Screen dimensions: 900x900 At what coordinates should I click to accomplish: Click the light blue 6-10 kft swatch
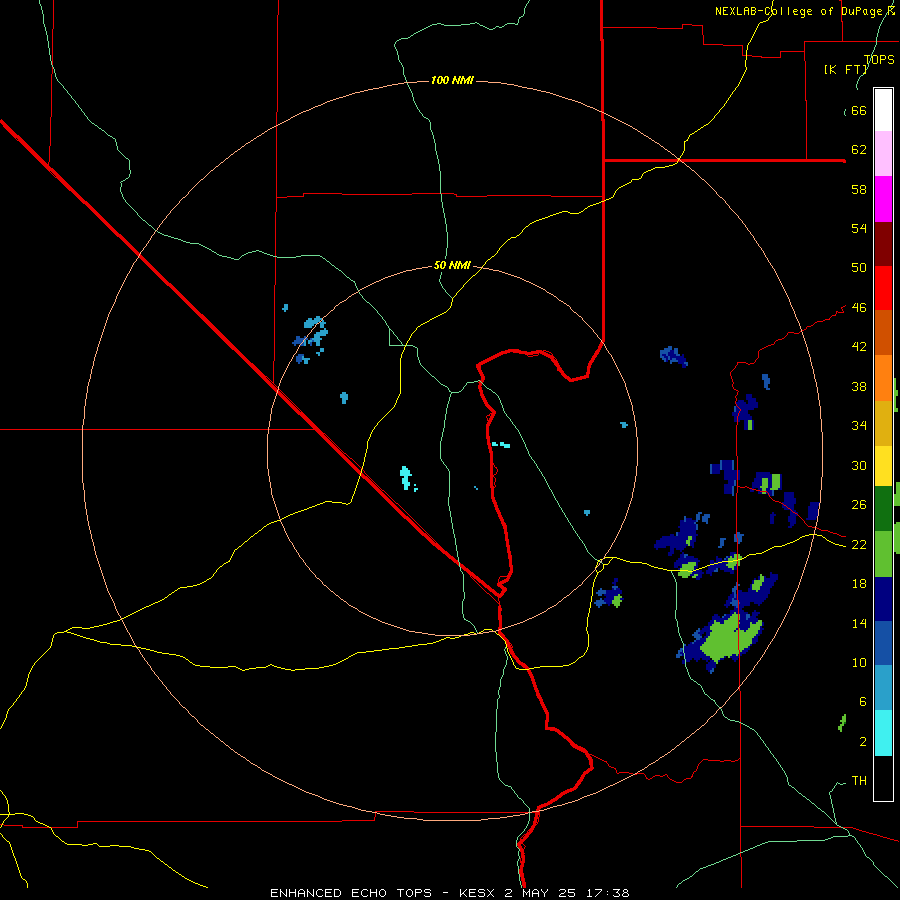(883, 688)
